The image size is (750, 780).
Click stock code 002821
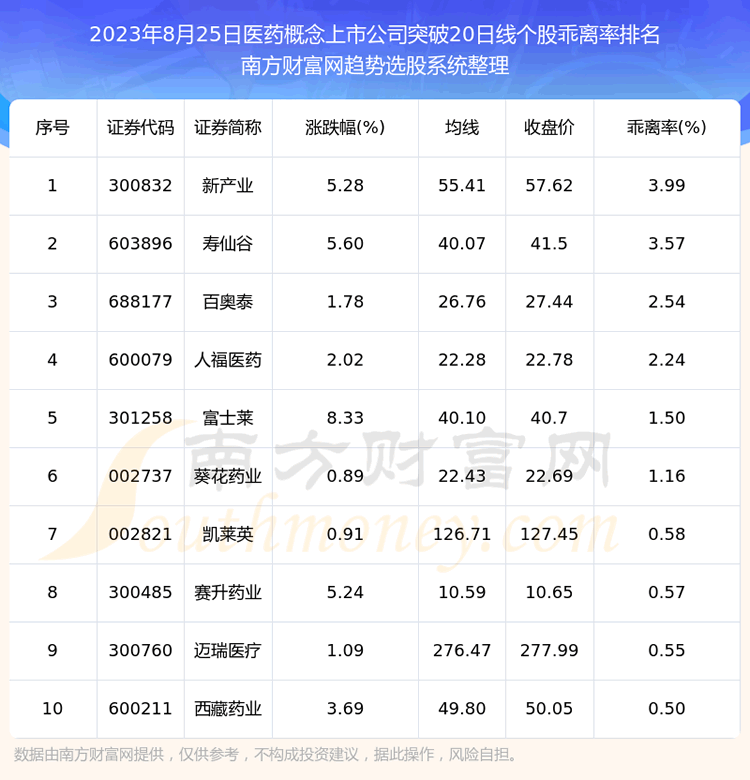pyautogui.click(x=140, y=534)
